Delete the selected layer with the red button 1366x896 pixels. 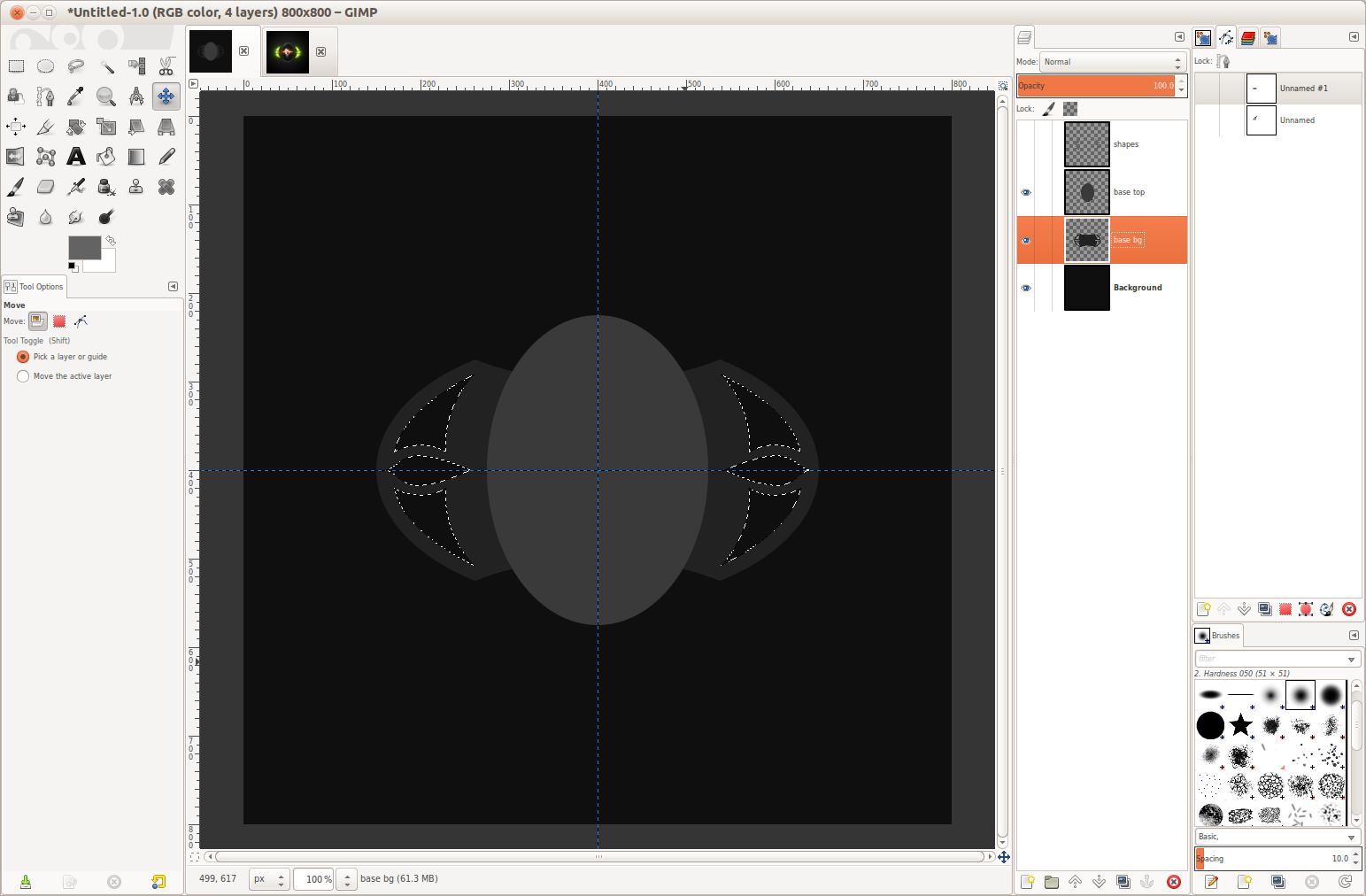point(1173,882)
